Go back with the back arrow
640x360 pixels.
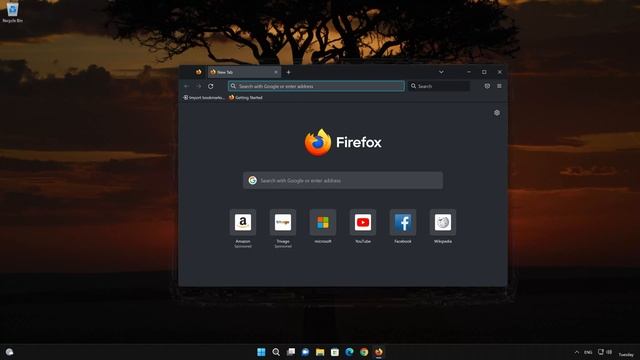coord(187,86)
